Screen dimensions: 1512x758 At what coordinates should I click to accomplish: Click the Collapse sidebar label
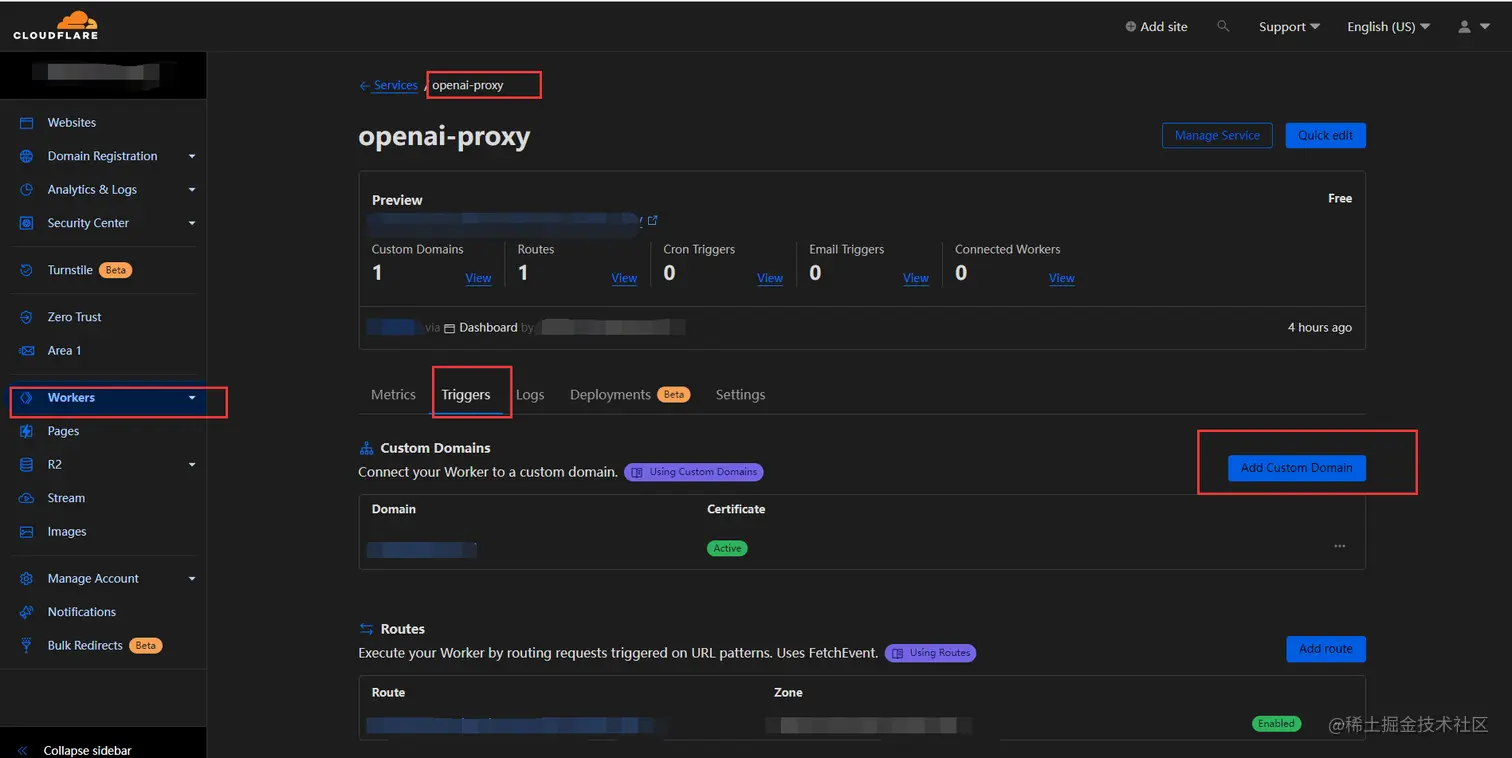click(87, 750)
